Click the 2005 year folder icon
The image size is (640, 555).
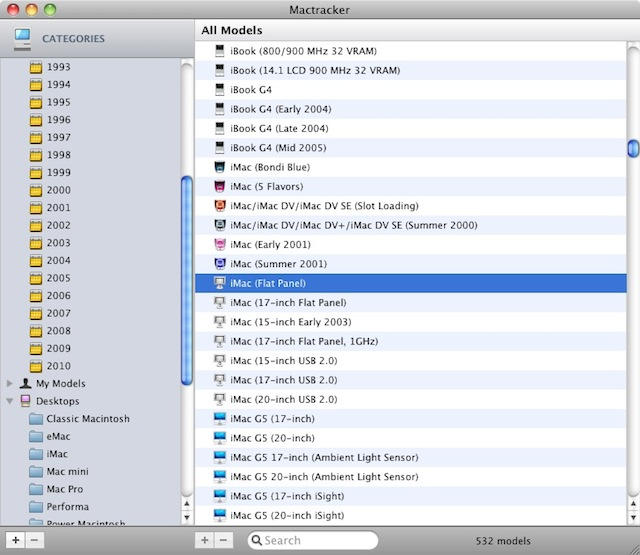click(36, 279)
